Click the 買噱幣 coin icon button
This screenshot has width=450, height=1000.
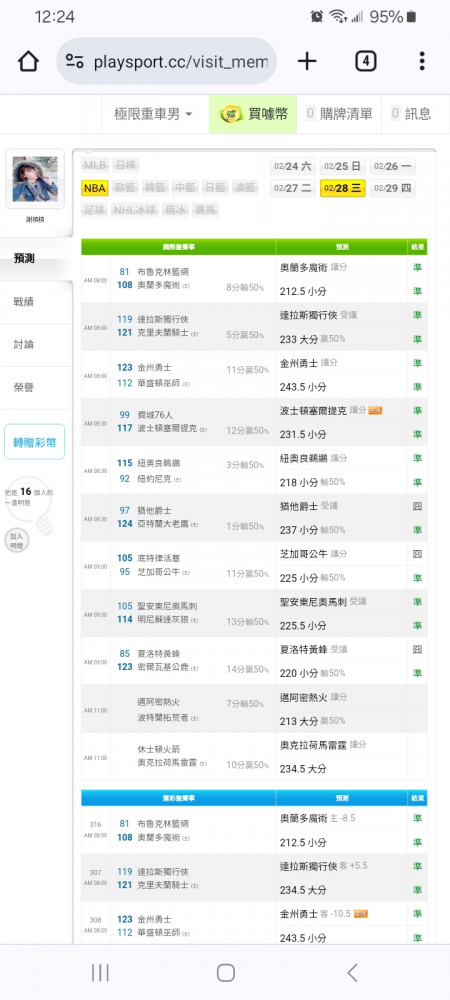click(x=254, y=114)
